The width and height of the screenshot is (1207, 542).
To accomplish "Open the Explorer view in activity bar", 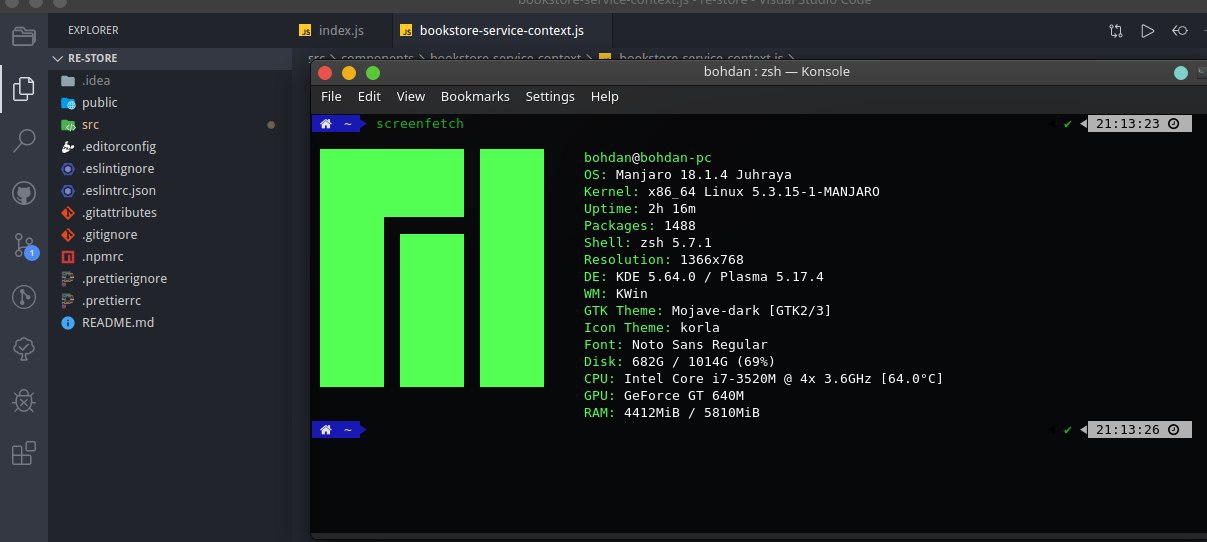I will (x=24, y=89).
